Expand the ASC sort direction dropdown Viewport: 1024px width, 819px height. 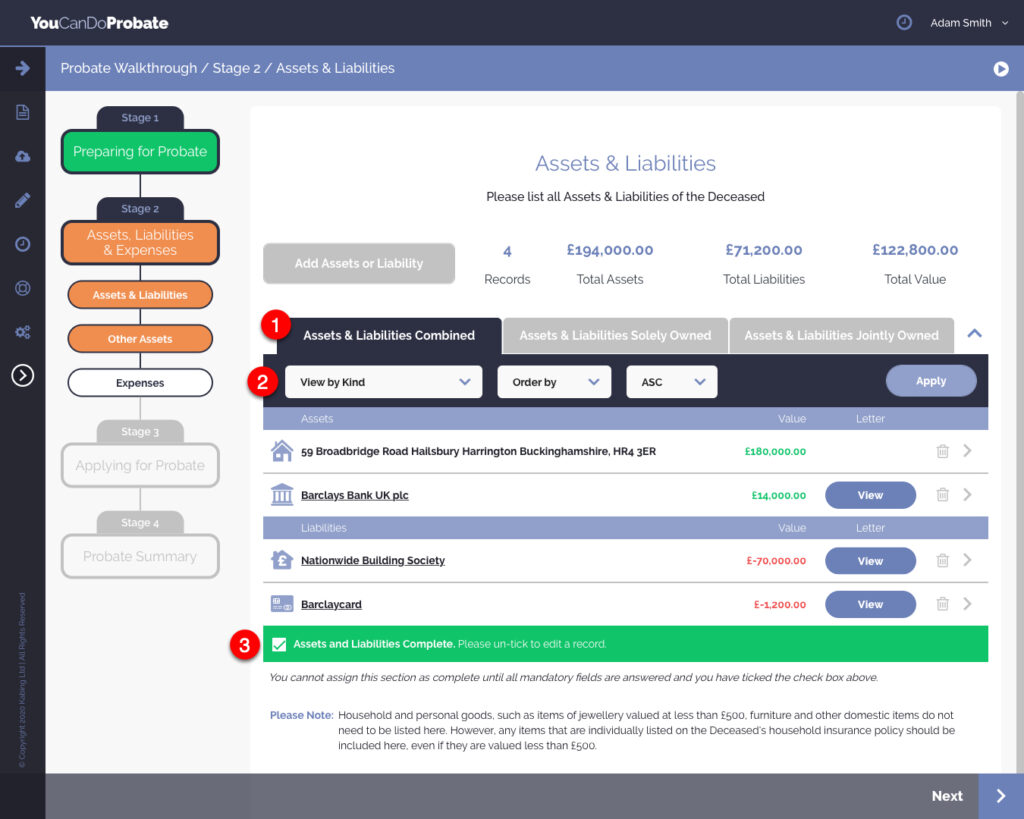coord(671,382)
